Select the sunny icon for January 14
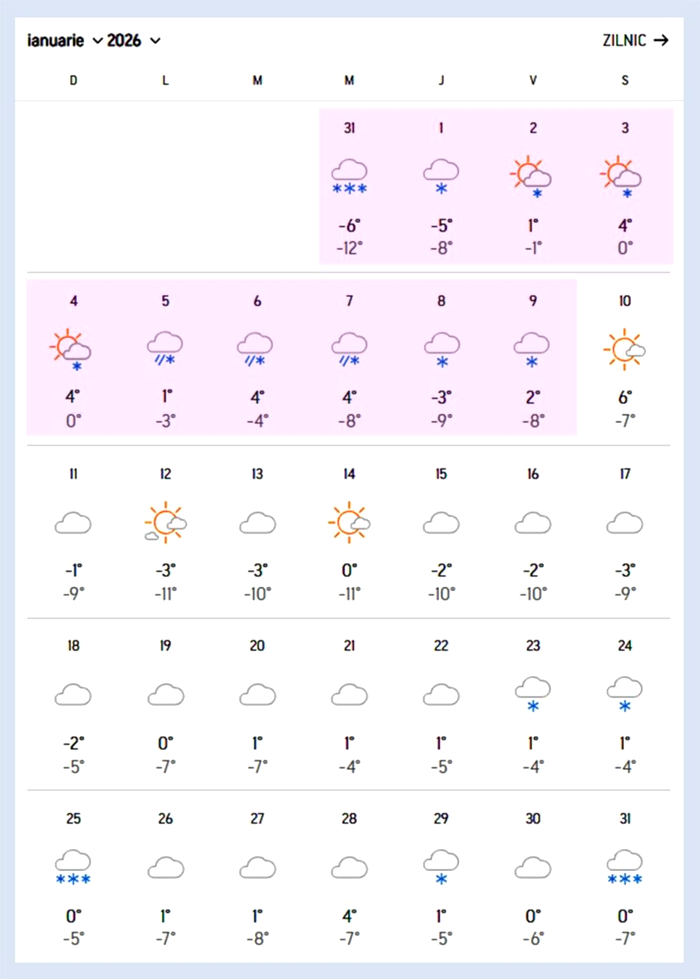 [x=349, y=522]
